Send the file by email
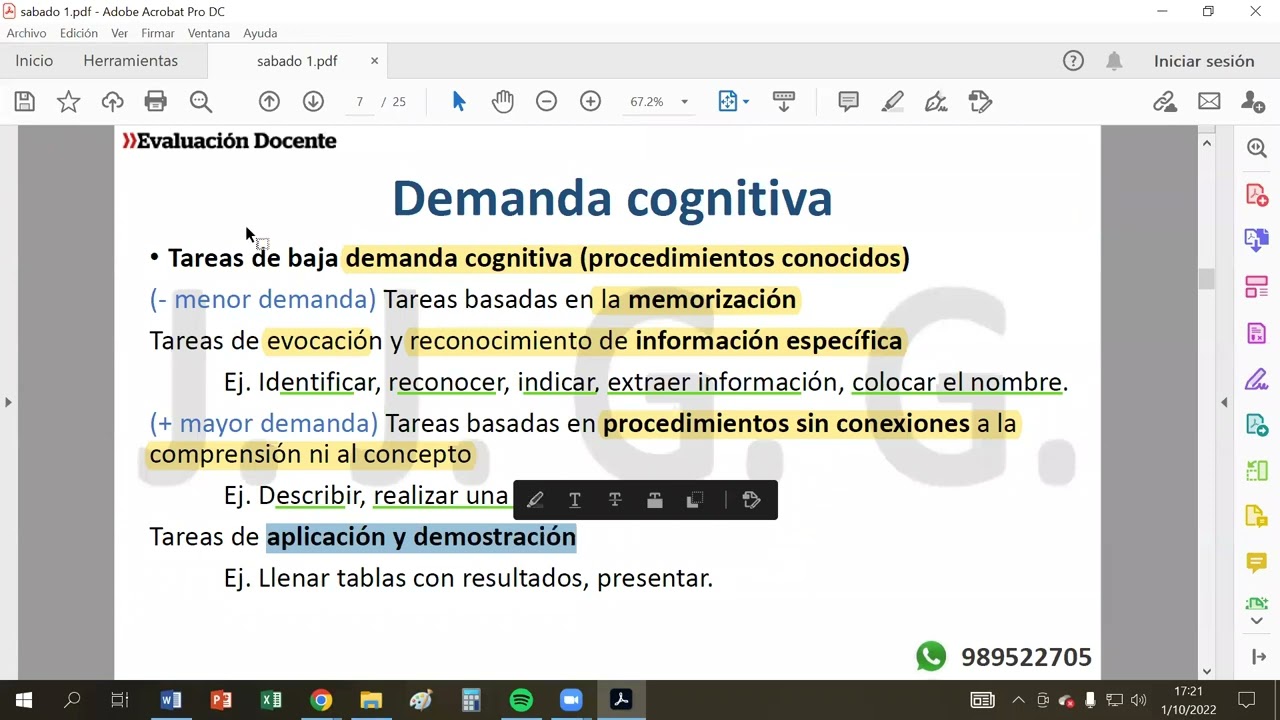Image resolution: width=1280 pixels, height=720 pixels. click(1209, 101)
